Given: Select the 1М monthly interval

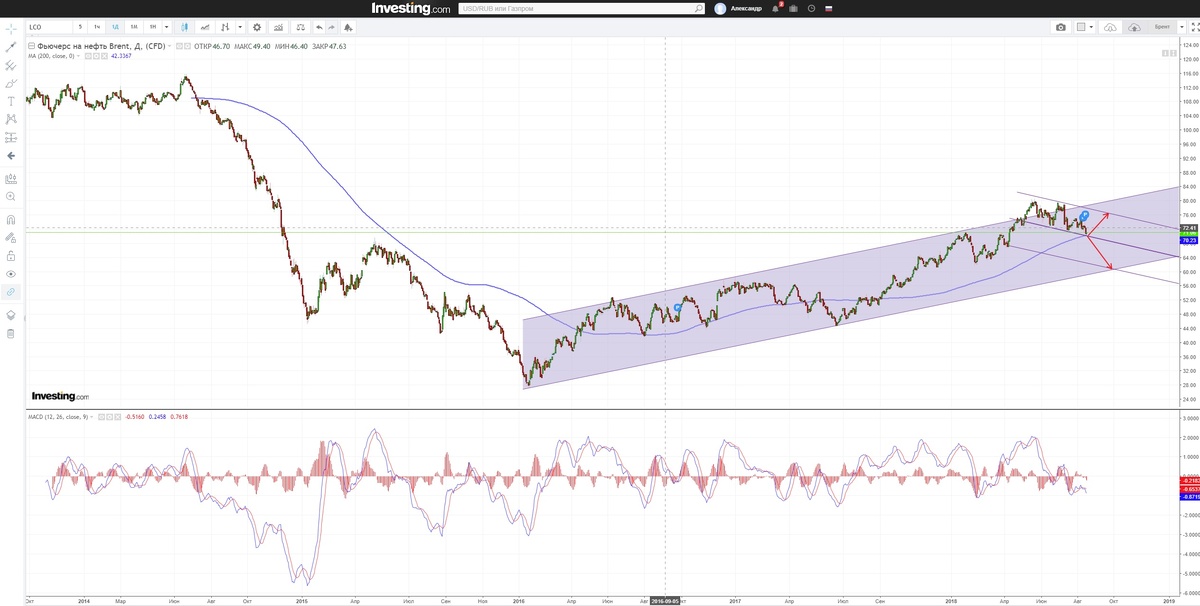Looking at the screenshot, I should coord(134,27).
